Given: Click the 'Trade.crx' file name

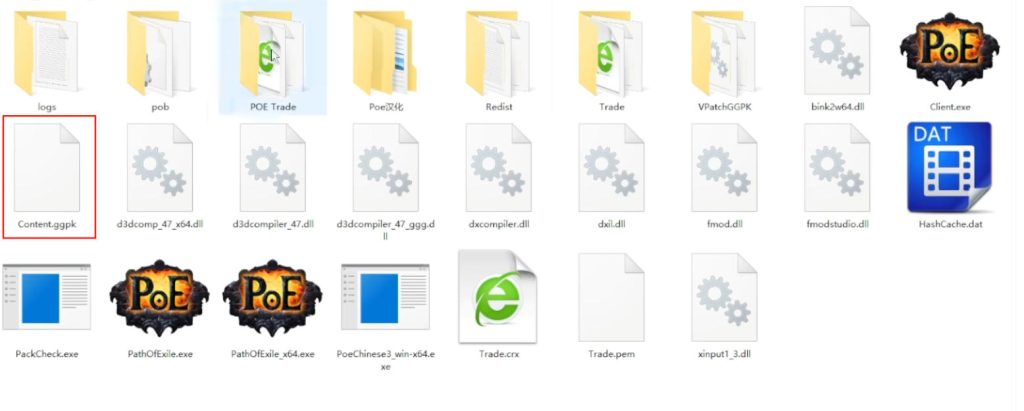Looking at the screenshot, I should click(x=498, y=354).
